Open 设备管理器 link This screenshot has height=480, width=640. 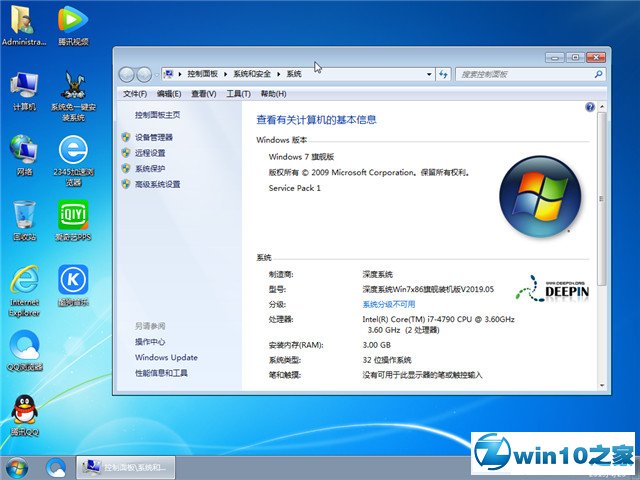(154, 137)
